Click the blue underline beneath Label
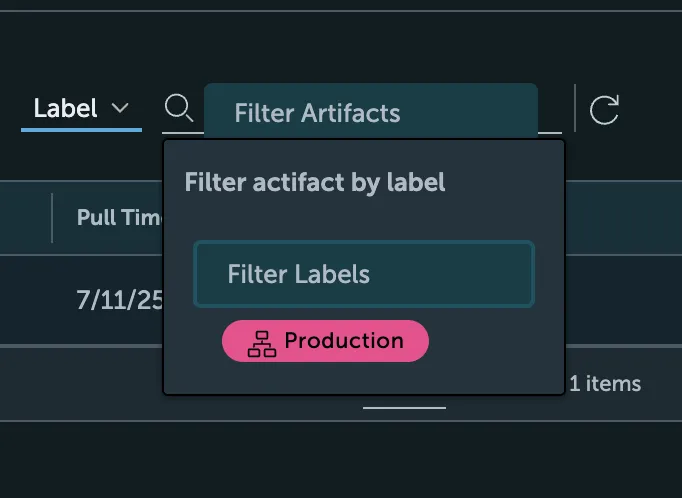Viewport: 682px width, 498px height. 81,129
